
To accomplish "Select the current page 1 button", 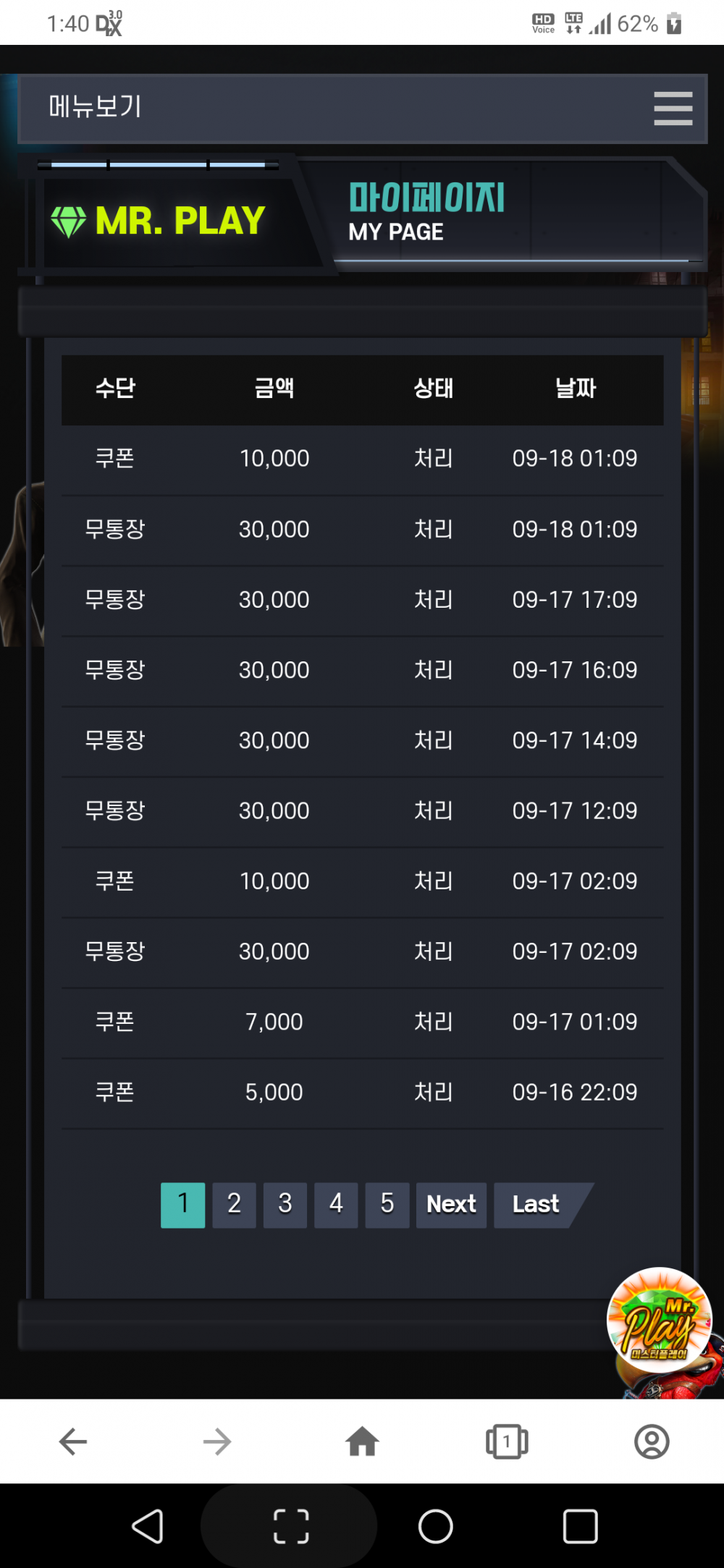I will point(183,1204).
